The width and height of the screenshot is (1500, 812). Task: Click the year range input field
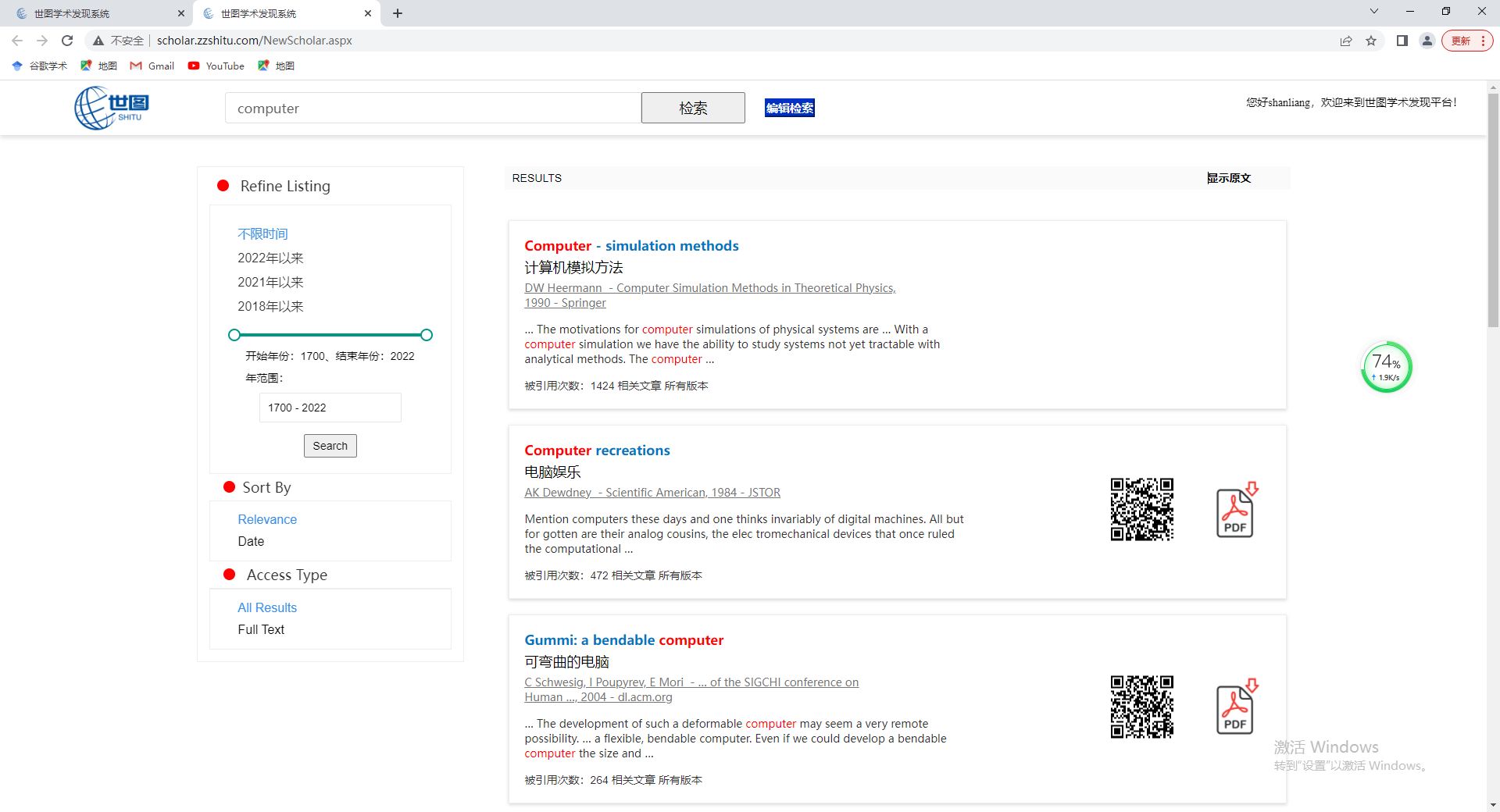[330, 408]
